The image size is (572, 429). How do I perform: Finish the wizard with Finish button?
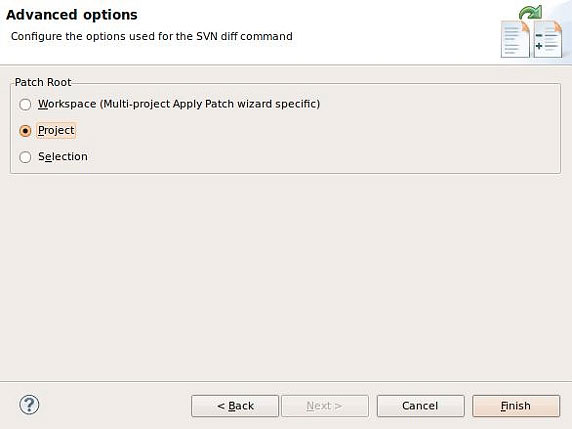[x=516, y=406]
